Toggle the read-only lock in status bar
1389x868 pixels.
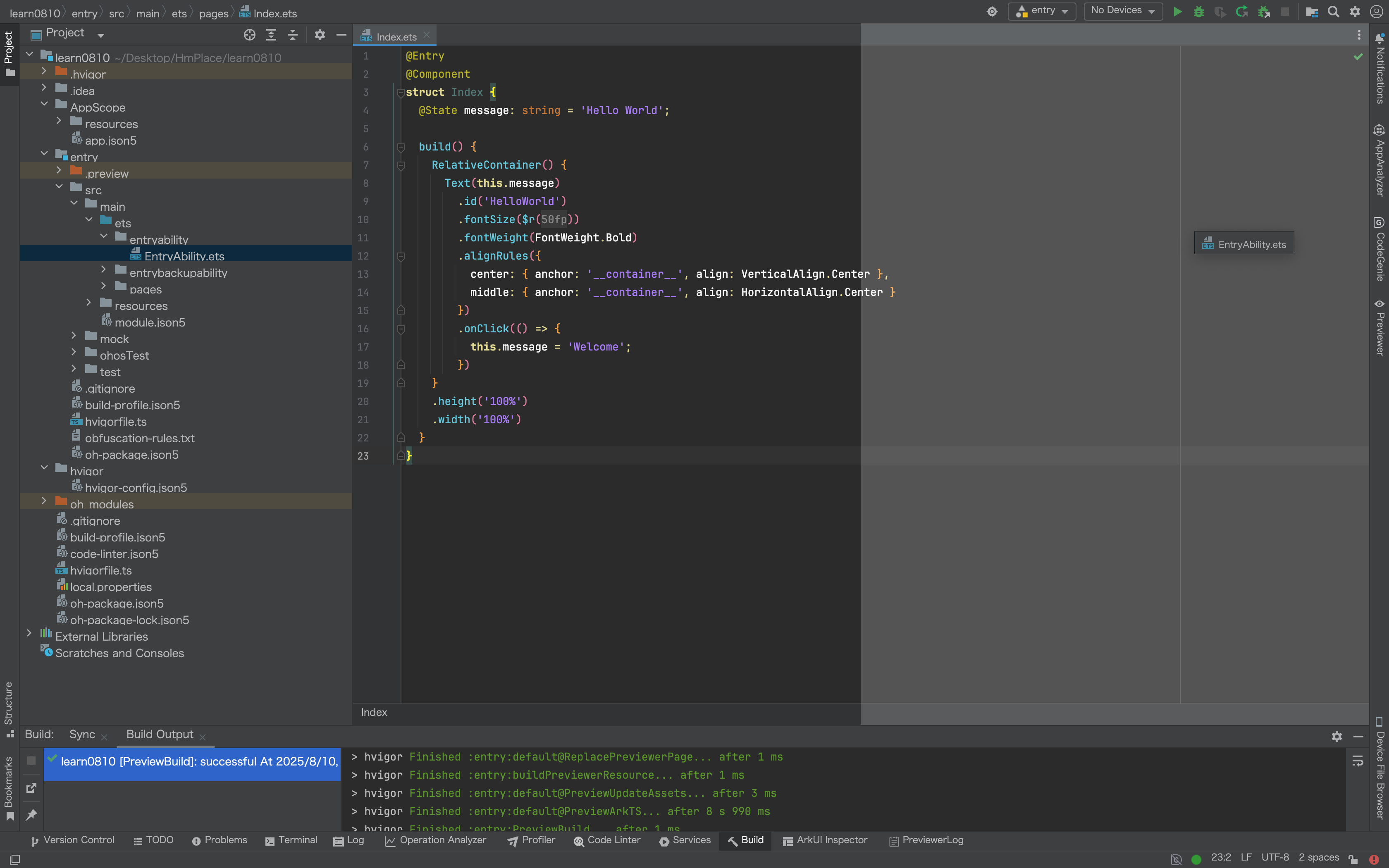point(1353,859)
